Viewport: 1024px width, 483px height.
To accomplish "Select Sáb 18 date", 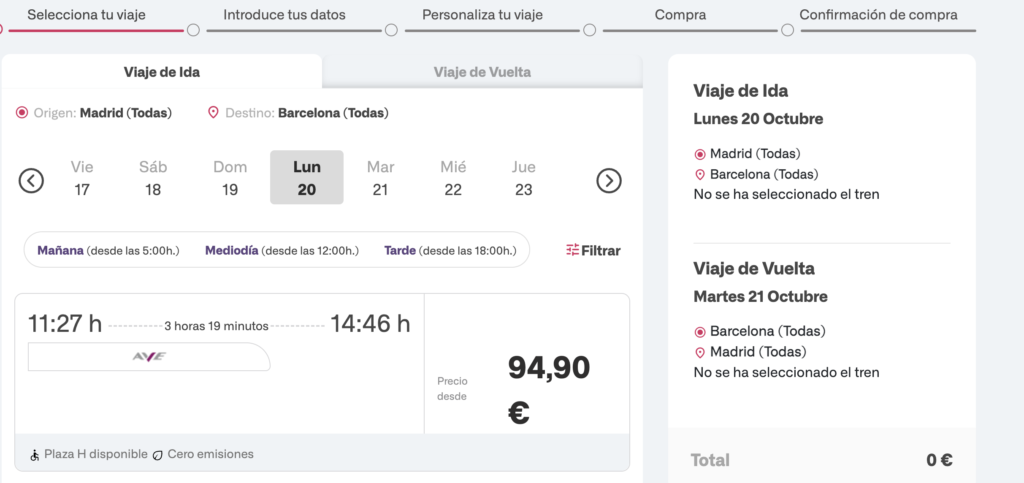I will [153, 178].
